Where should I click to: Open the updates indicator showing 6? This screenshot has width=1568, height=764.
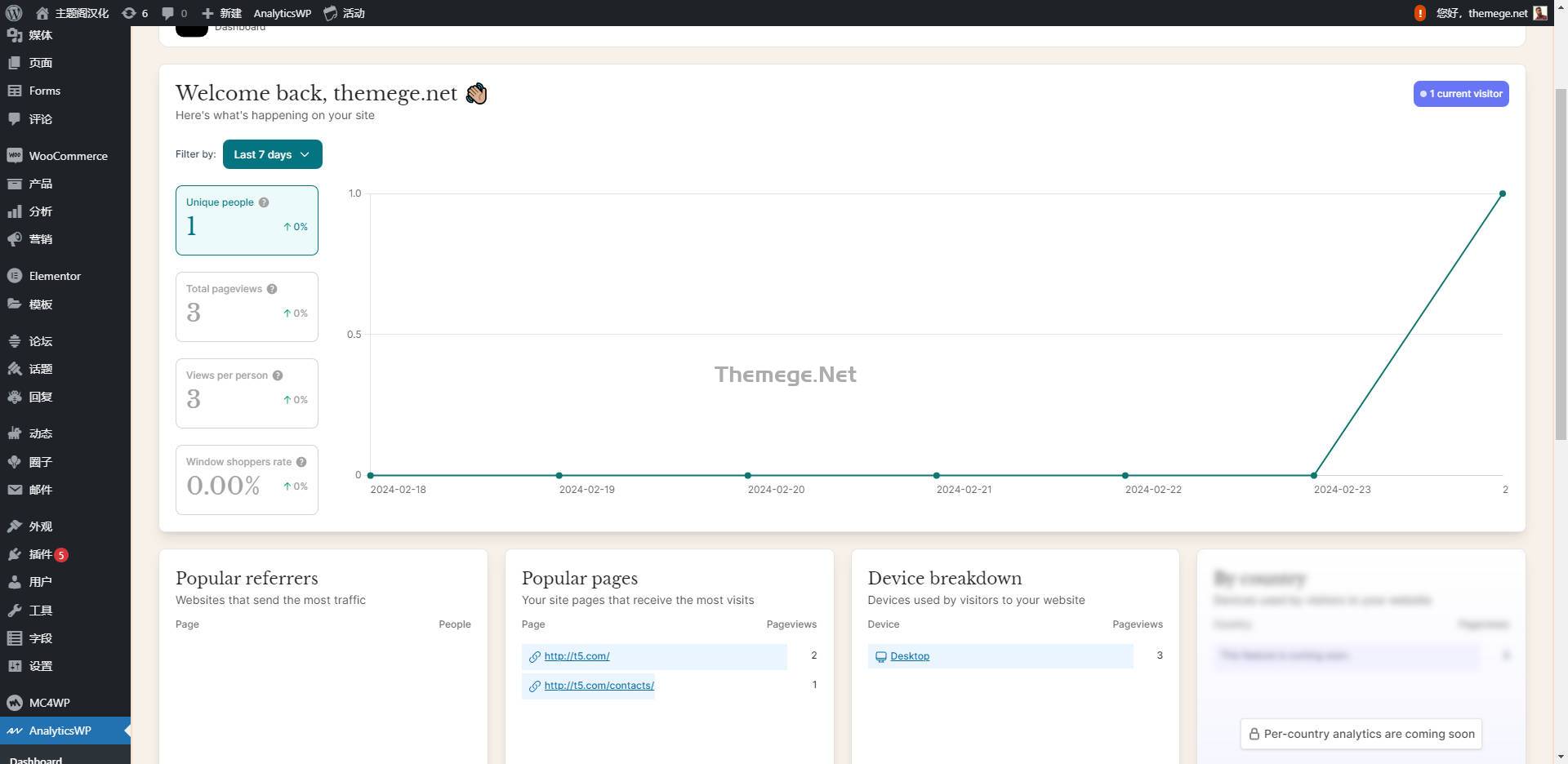[135, 13]
